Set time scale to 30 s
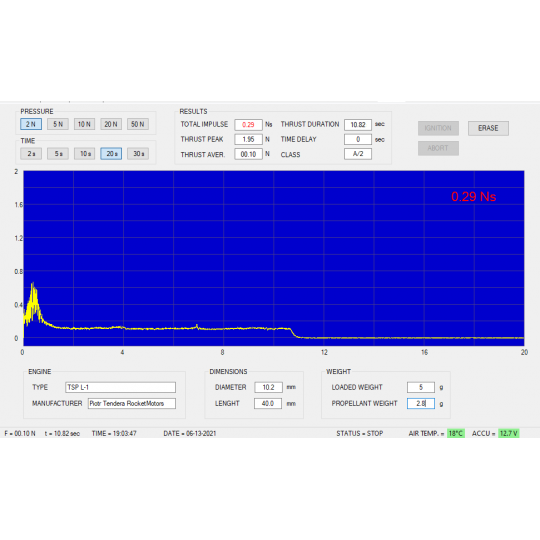Viewport: 540px width, 540px height. 138,154
